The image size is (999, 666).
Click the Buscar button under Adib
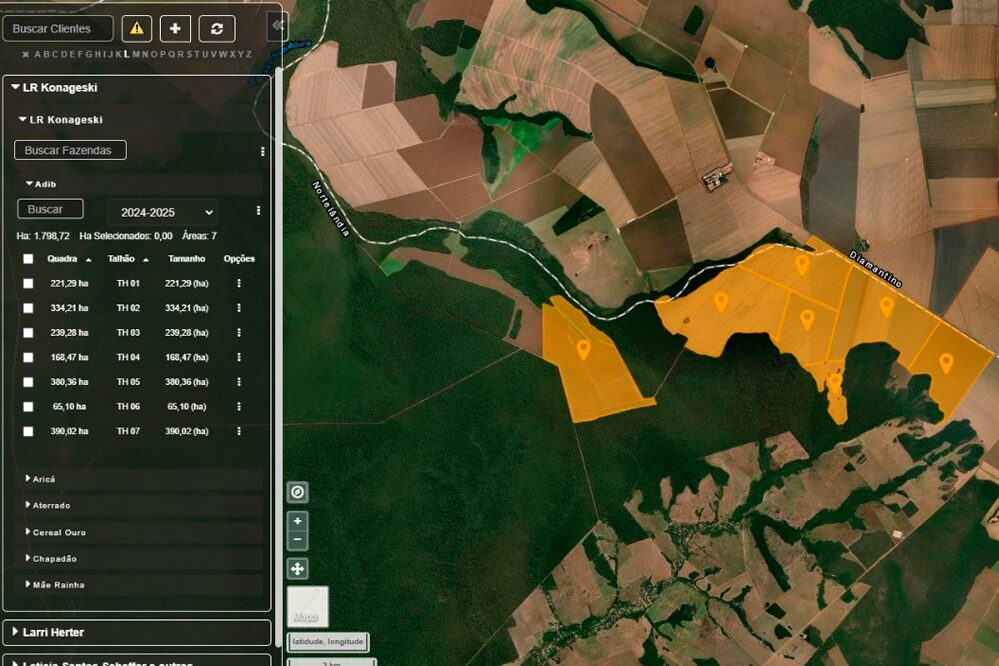[x=50, y=209]
